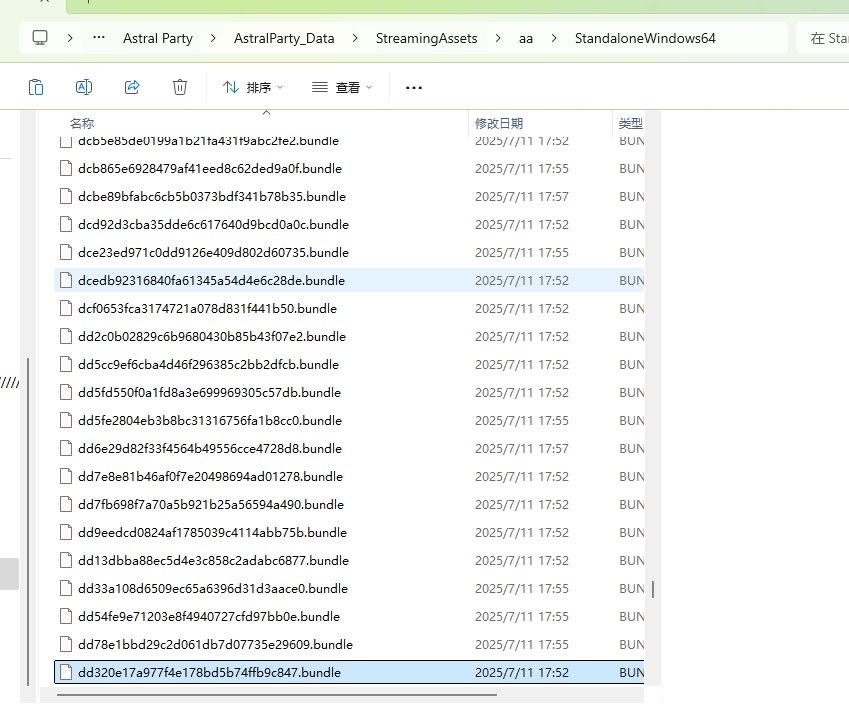
Task: Click the Rename icon in toolbar
Action: pyautogui.click(x=84, y=87)
